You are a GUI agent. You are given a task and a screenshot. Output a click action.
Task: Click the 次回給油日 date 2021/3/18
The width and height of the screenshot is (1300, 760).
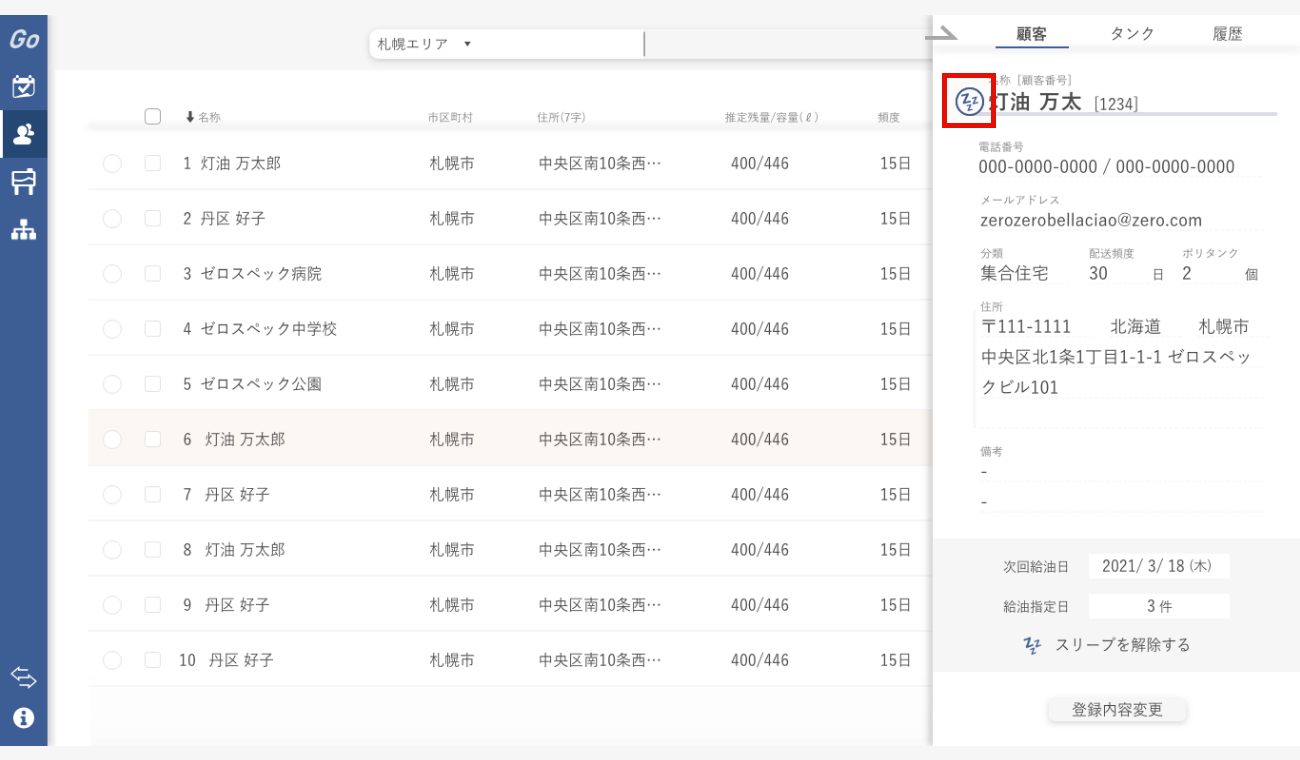[x=1158, y=566]
